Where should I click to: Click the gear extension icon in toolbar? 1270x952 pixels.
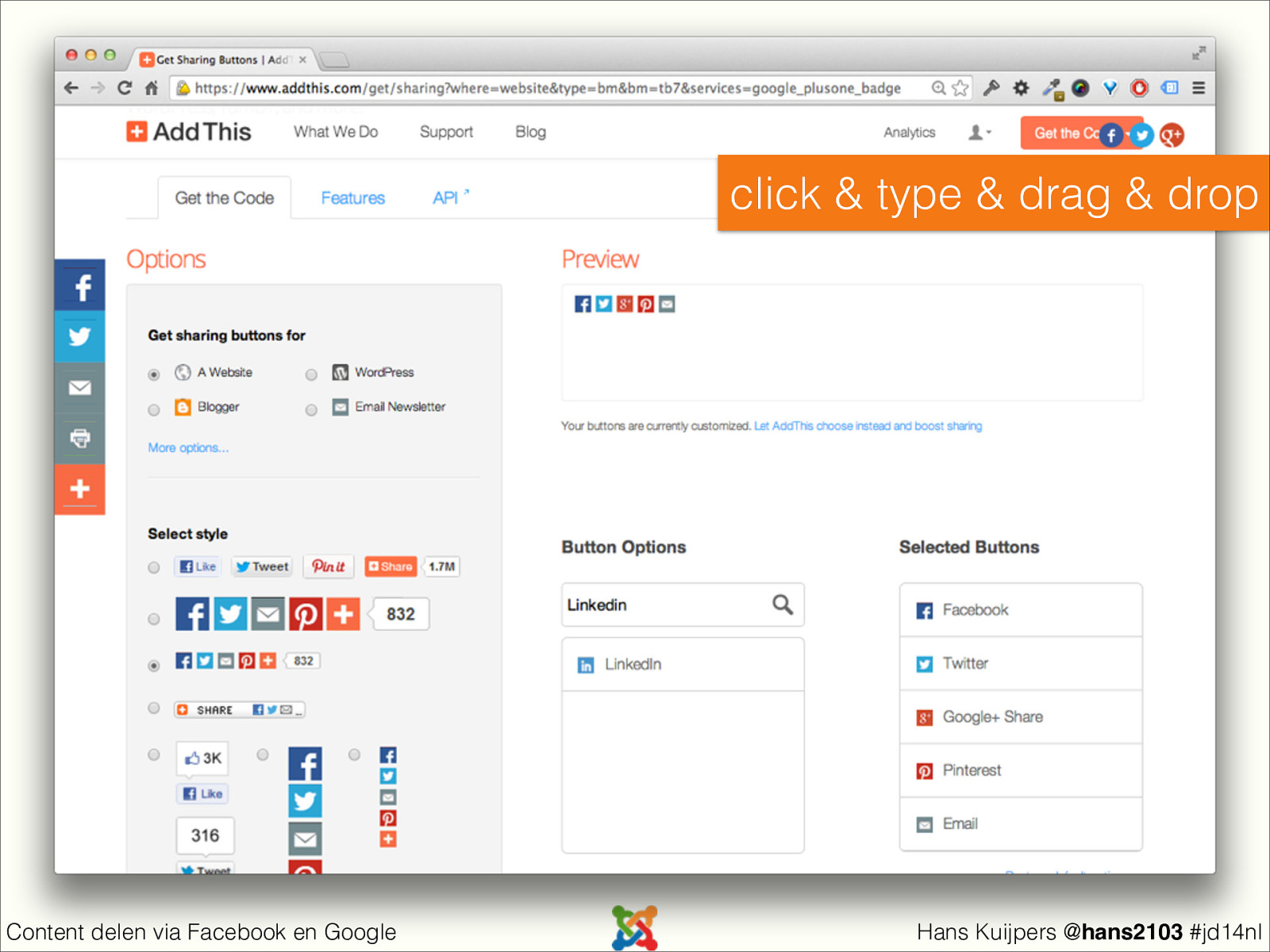1021,88
